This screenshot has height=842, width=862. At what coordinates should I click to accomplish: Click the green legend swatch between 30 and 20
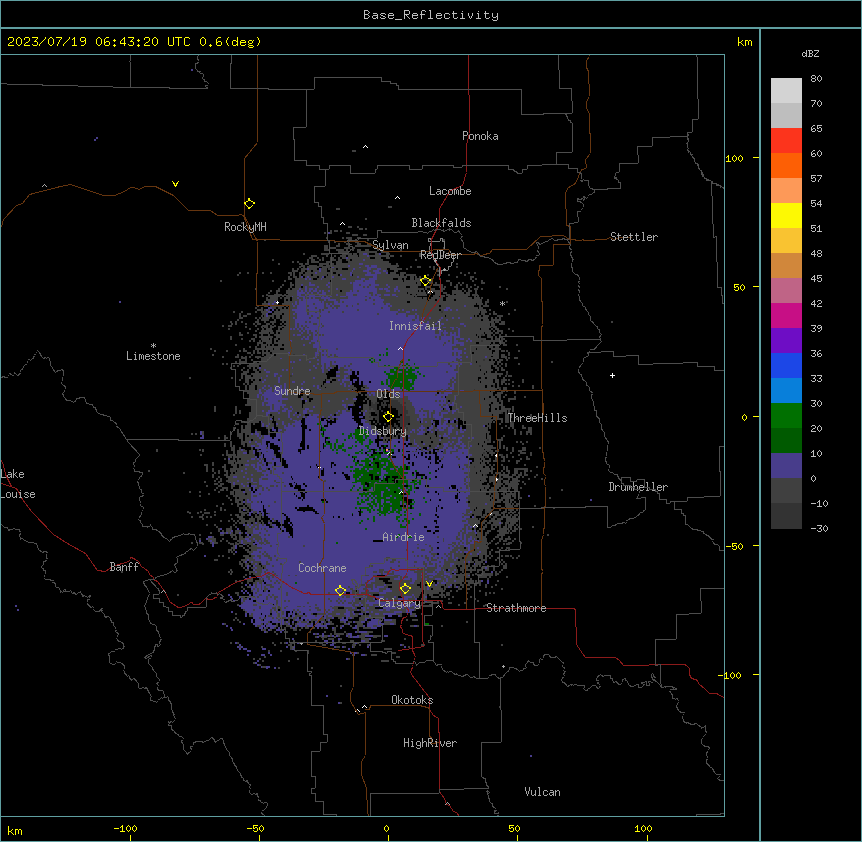(786, 416)
